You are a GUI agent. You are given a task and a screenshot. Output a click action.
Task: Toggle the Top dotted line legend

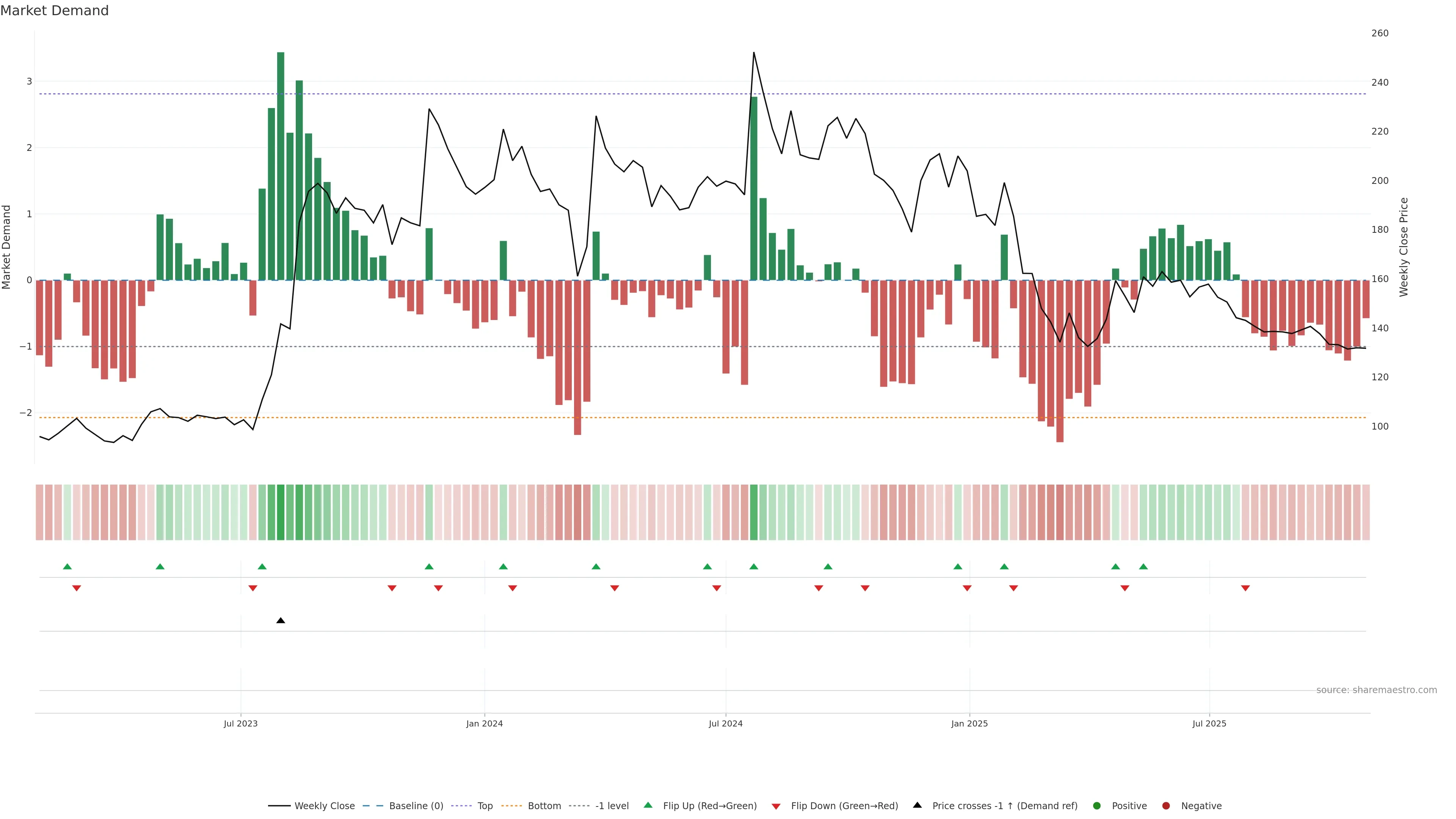[x=485, y=806]
